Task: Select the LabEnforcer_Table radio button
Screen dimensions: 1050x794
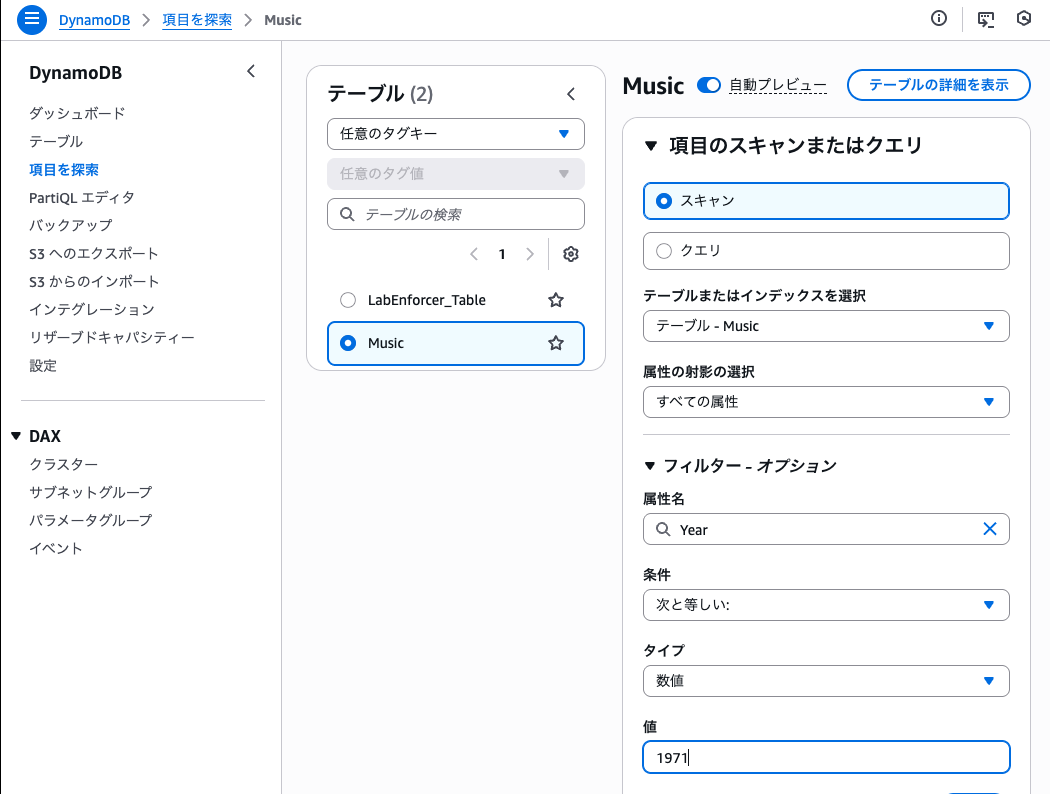Action: tap(348, 300)
